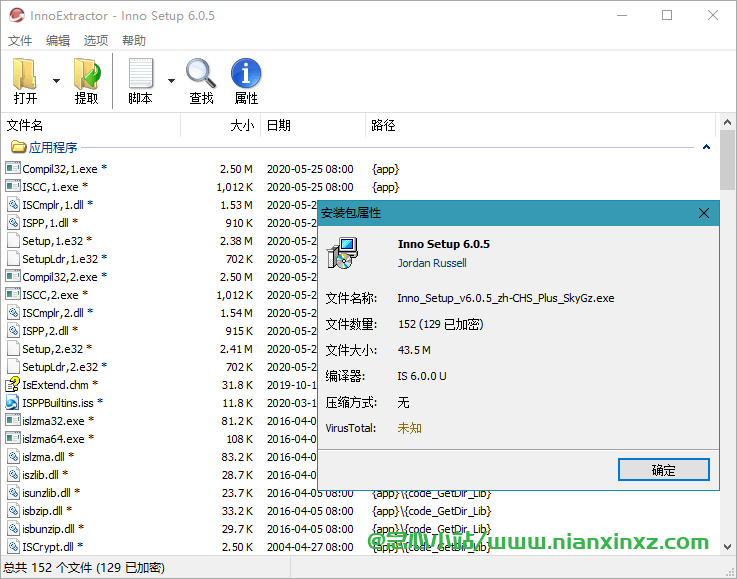Click the ISCrypt.dll file icon
The image size is (737, 579).
tap(13, 547)
